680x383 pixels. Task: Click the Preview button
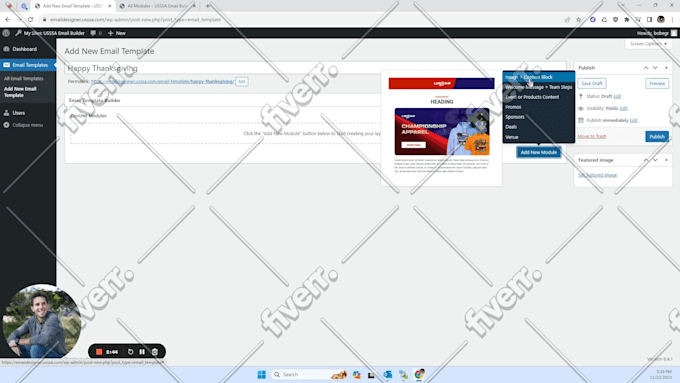(x=657, y=83)
